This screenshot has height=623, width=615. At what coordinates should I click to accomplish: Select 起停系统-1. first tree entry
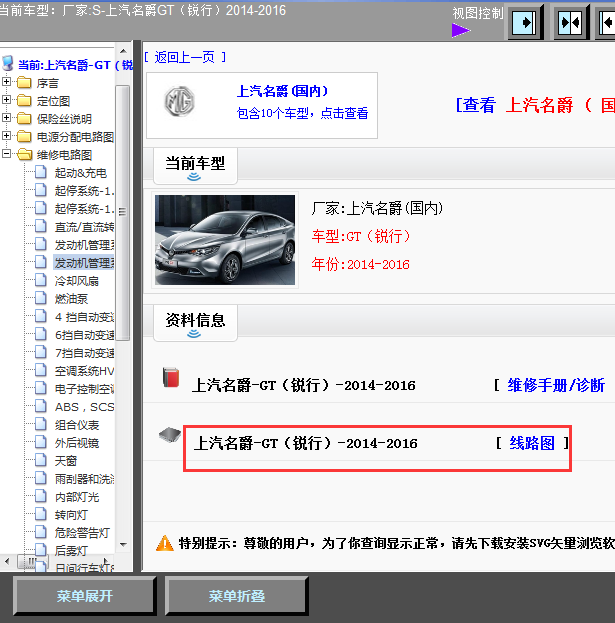(x=84, y=191)
